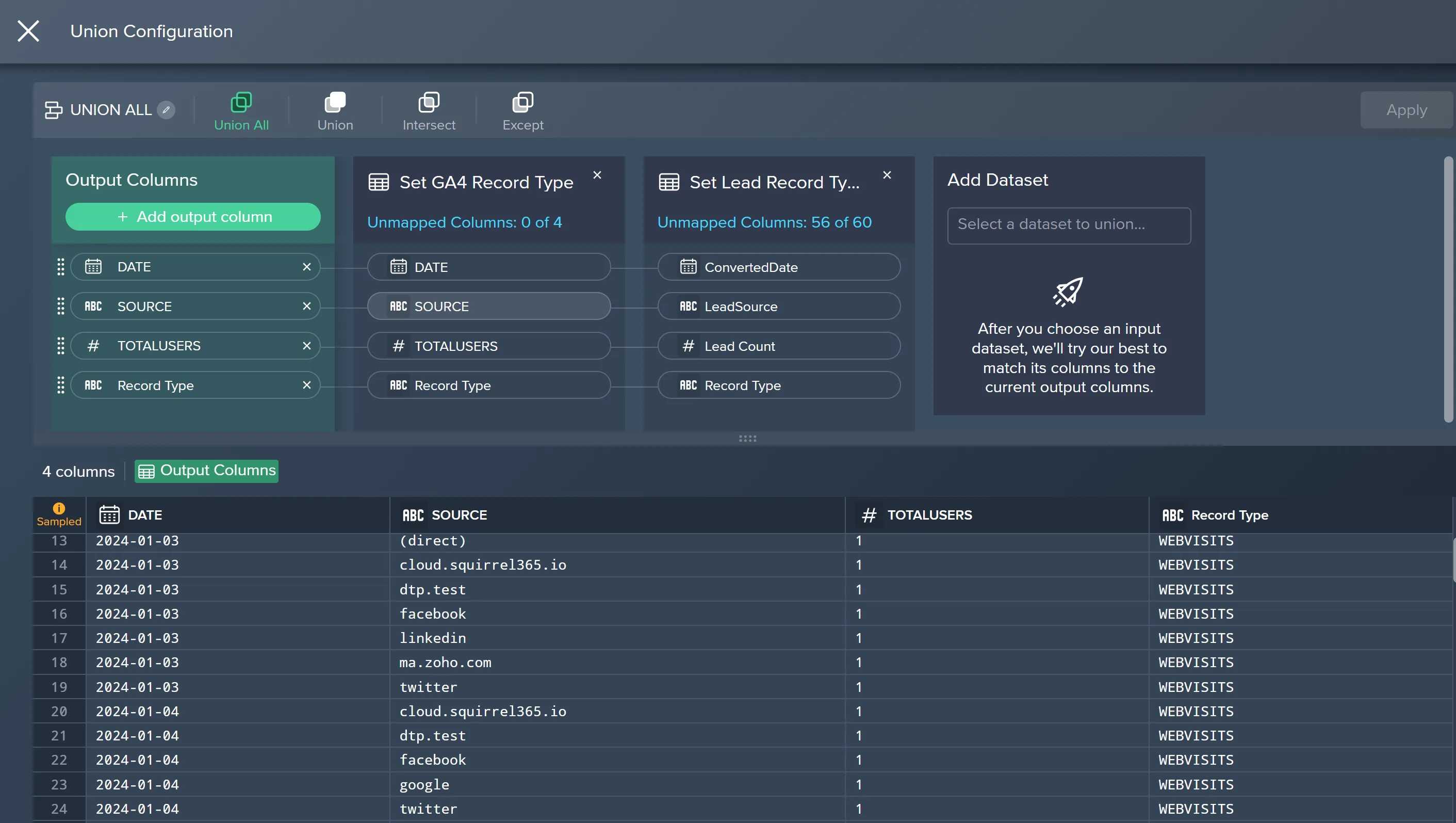The width and height of the screenshot is (1456, 823).
Task: Select 'linkedin' source cell in row 17
Action: [617, 638]
